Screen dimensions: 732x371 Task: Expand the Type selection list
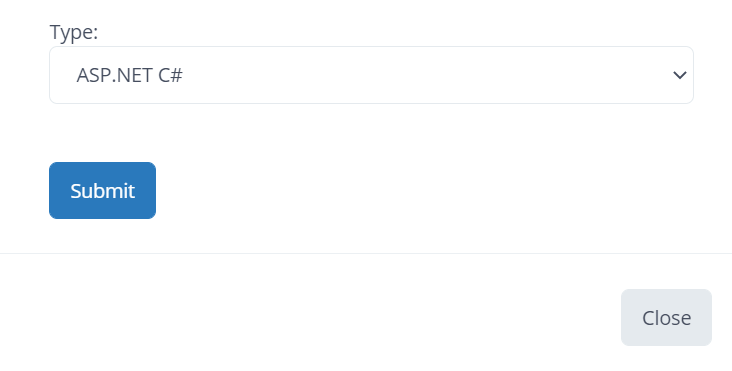click(371, 75)
